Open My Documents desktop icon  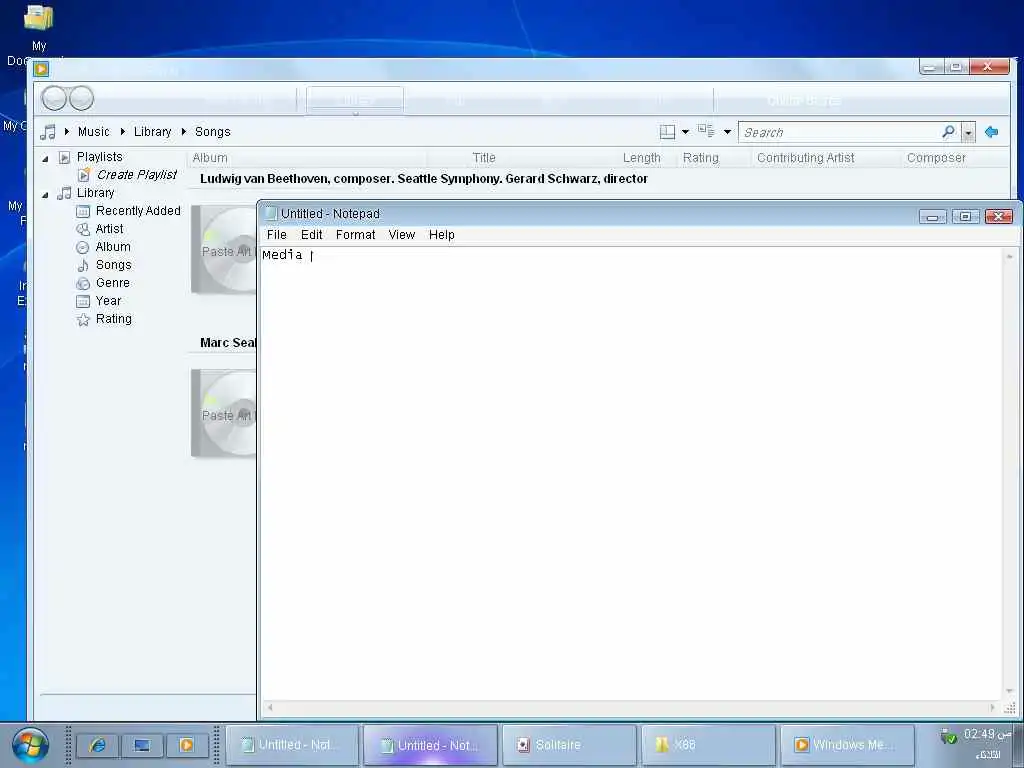coord(38,34)
